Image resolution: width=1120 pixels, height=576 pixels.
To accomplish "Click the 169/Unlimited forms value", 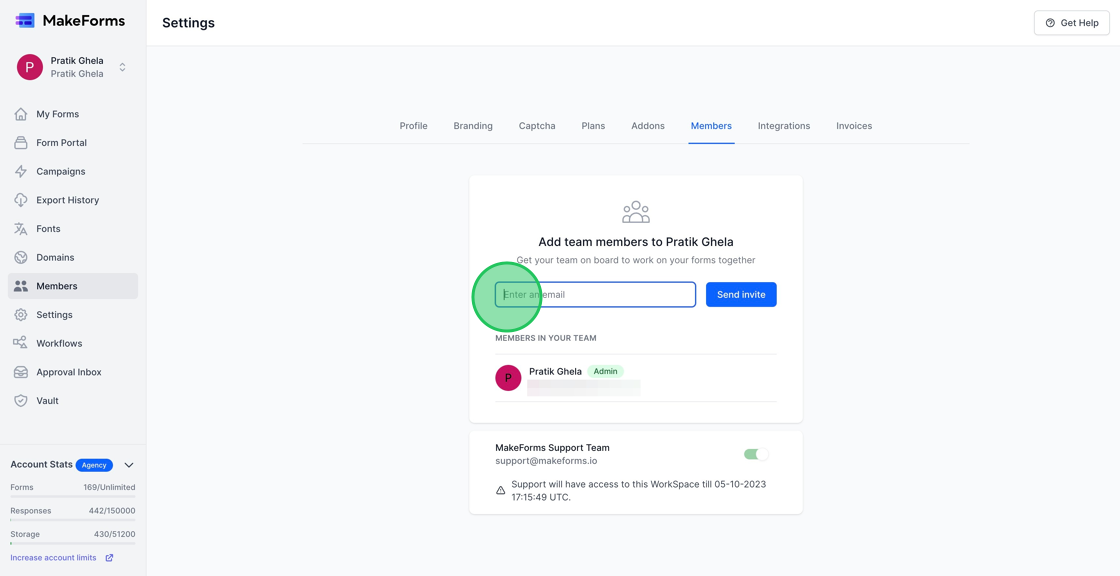I will coord(109,487).
